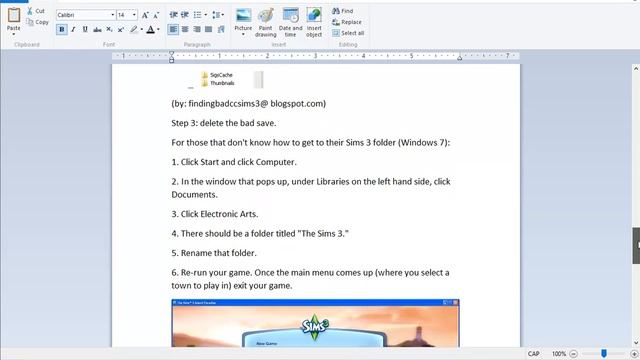Open the list style dropdown arrow
Image resolution: width=640 pixels, height=360 pixels.
pyautogui.click(x=205, y=15)
